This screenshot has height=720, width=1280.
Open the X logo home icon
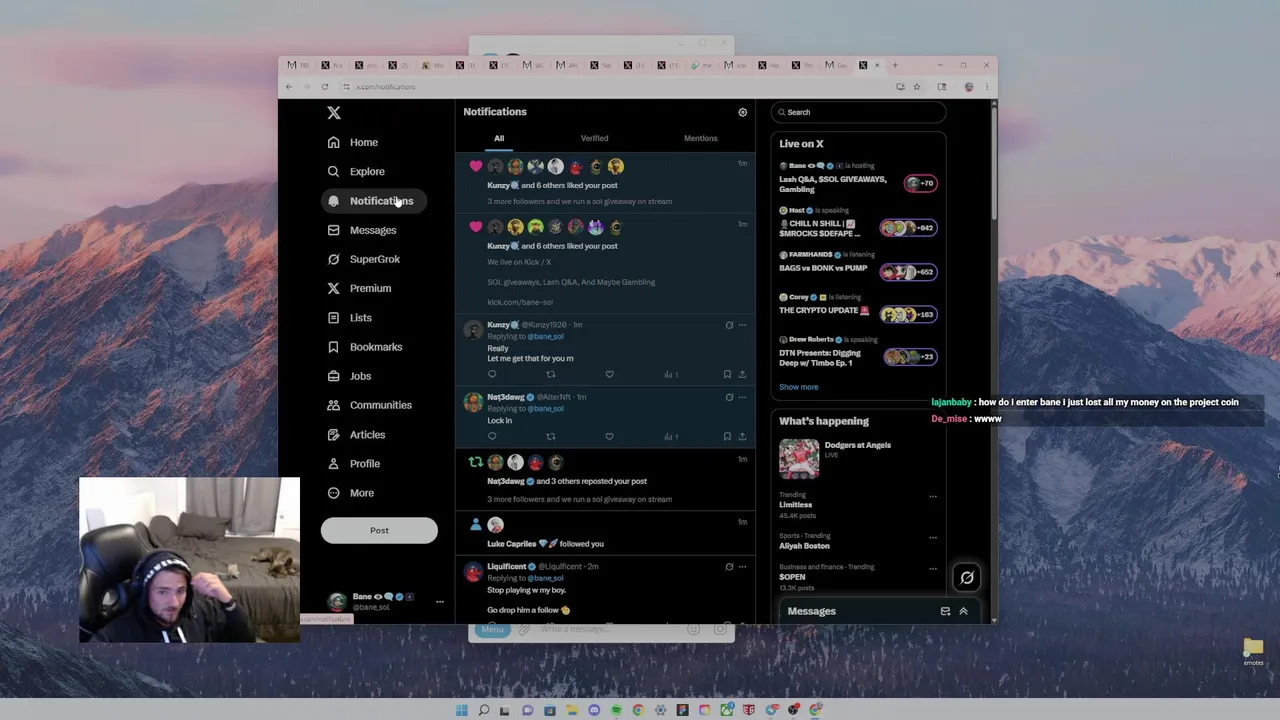tap(334, 113)
